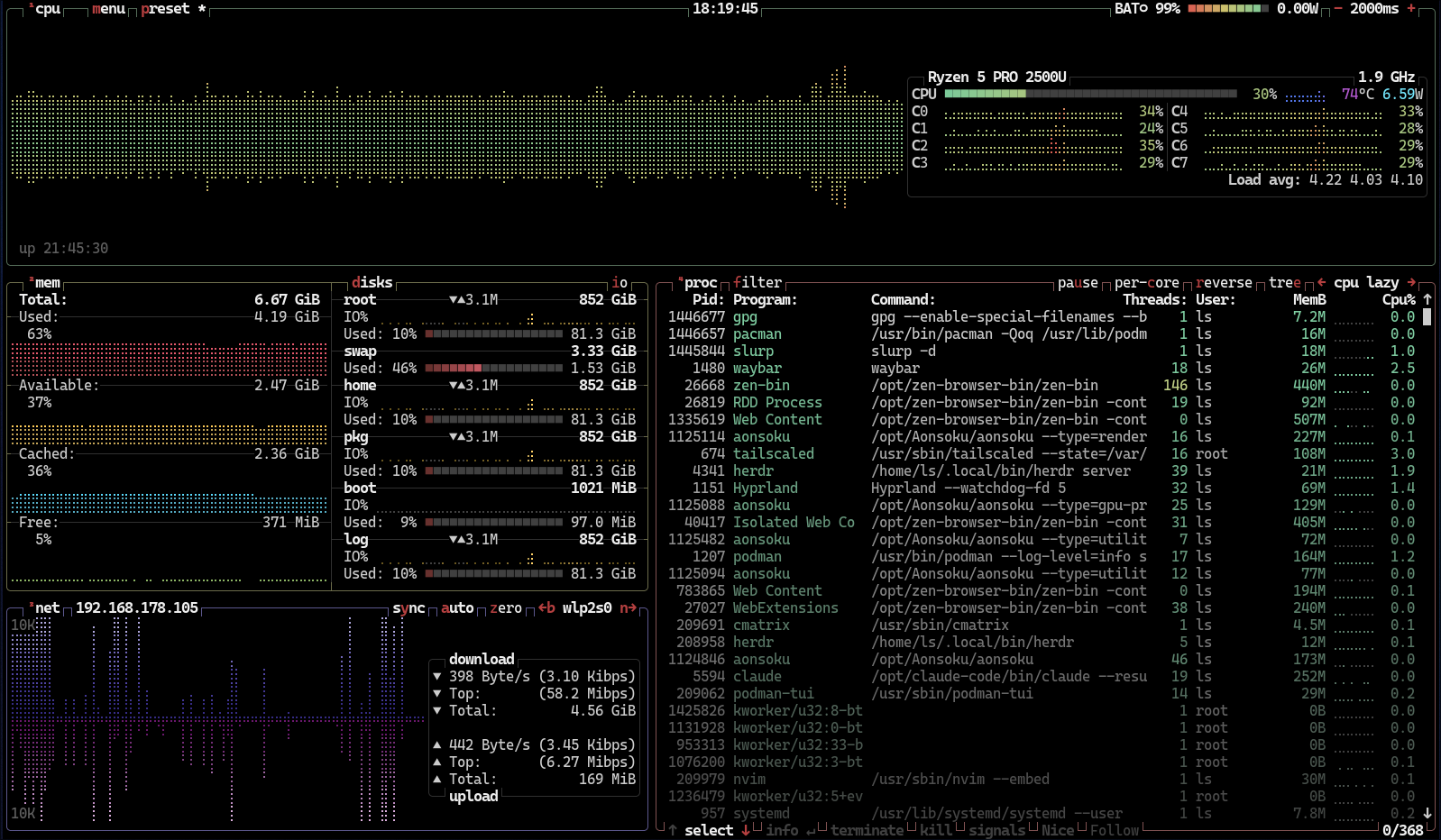Select the podman process row
The width and height of the screenshot is (1441, 840).
coord(1042,556)
